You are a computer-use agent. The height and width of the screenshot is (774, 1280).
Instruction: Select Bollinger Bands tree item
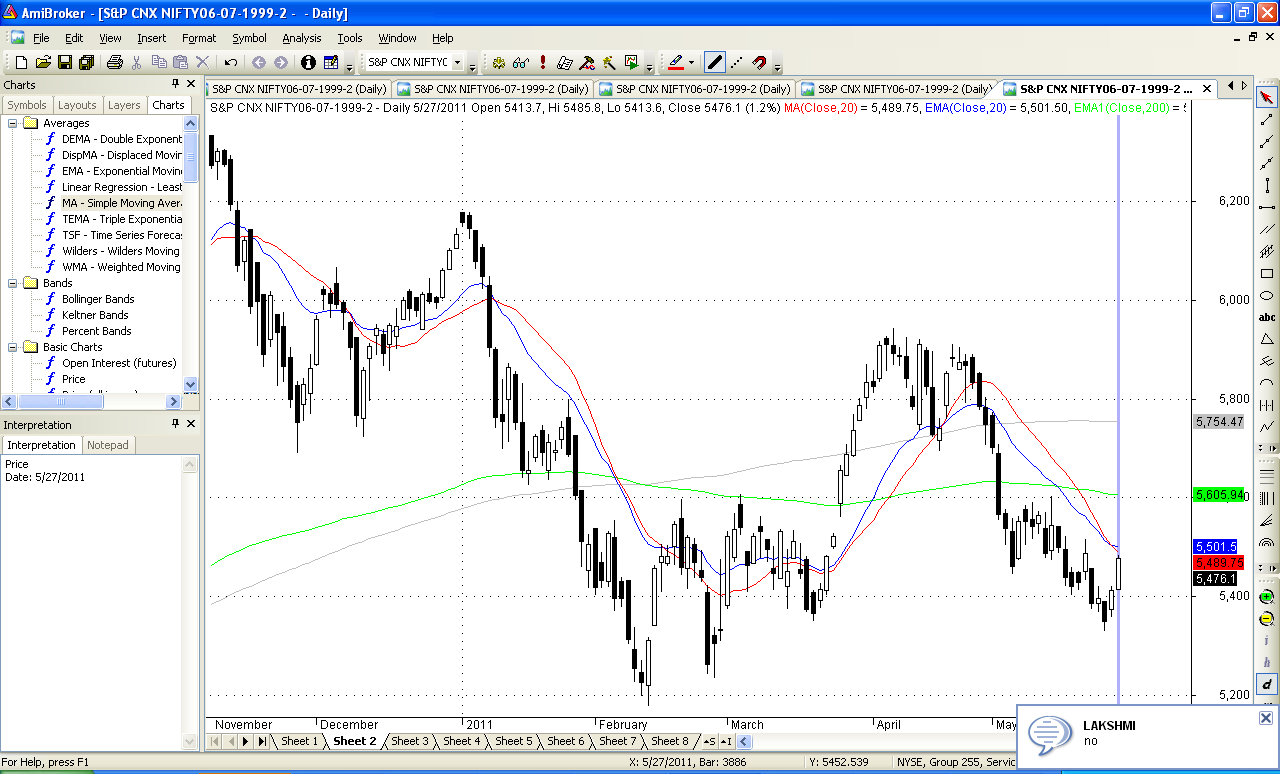[98, 299]
